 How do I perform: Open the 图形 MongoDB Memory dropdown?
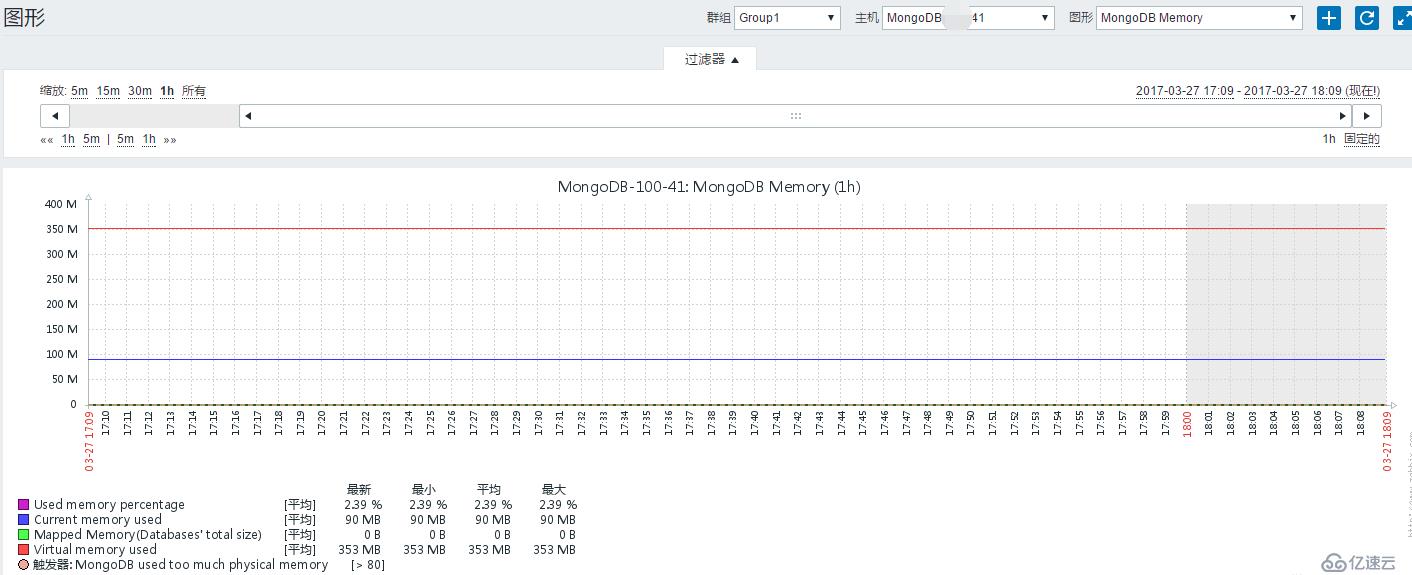[1199, 18]
